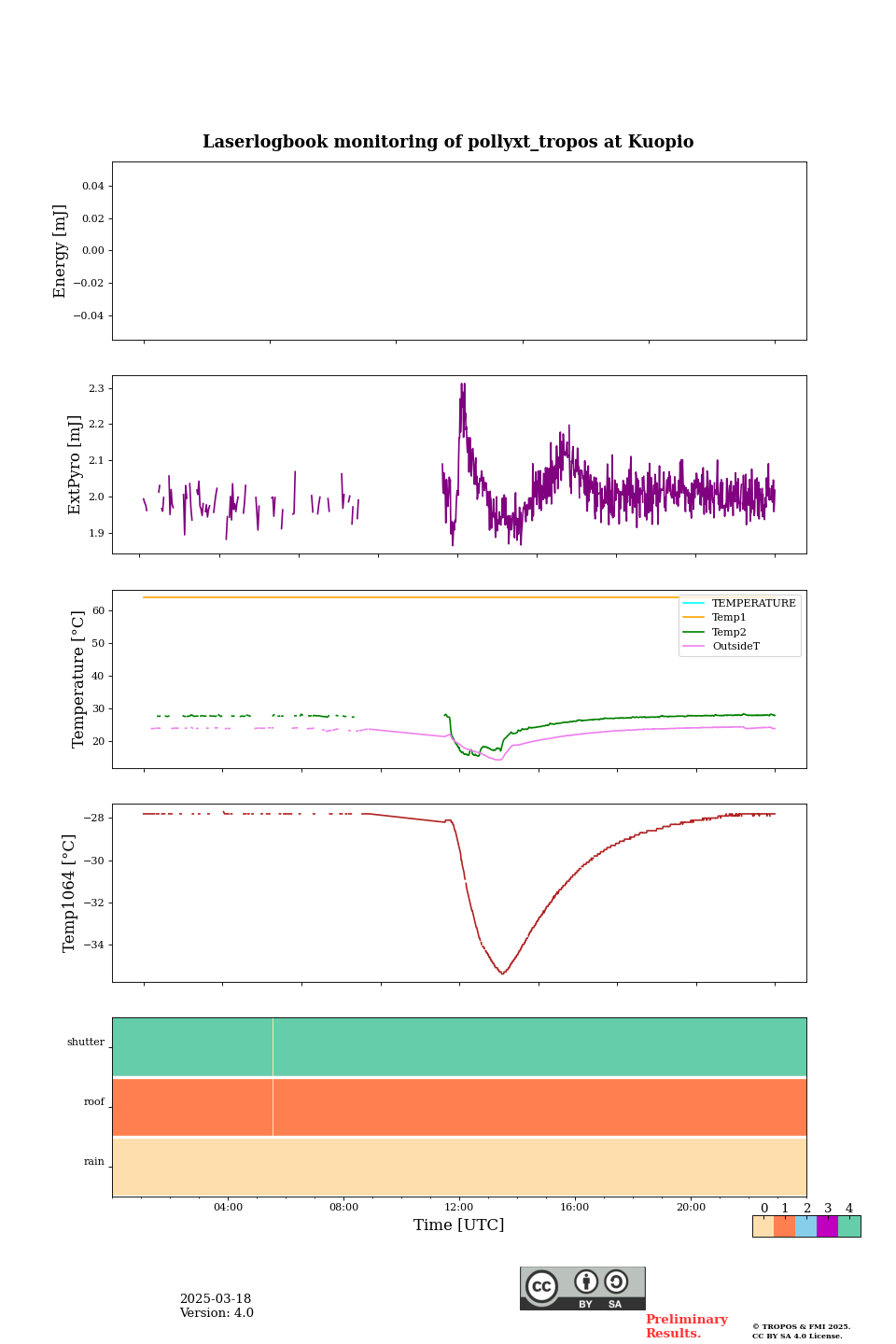Click the Temp1 legend entry
Screen dimensions: 896x1344
pyautogui.click(x=715, y=618)
